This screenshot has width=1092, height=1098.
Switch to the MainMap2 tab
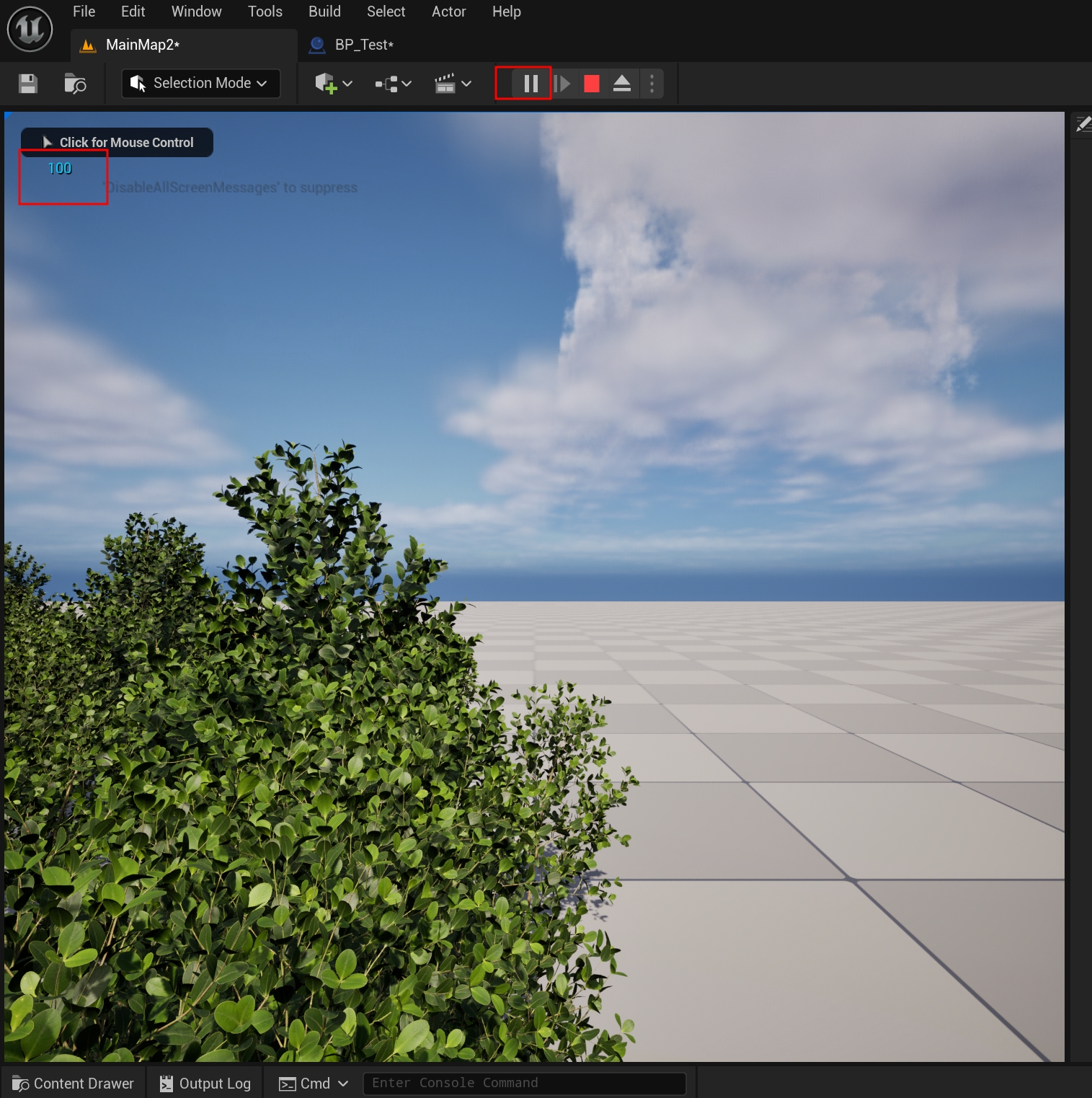coord(184,45)
